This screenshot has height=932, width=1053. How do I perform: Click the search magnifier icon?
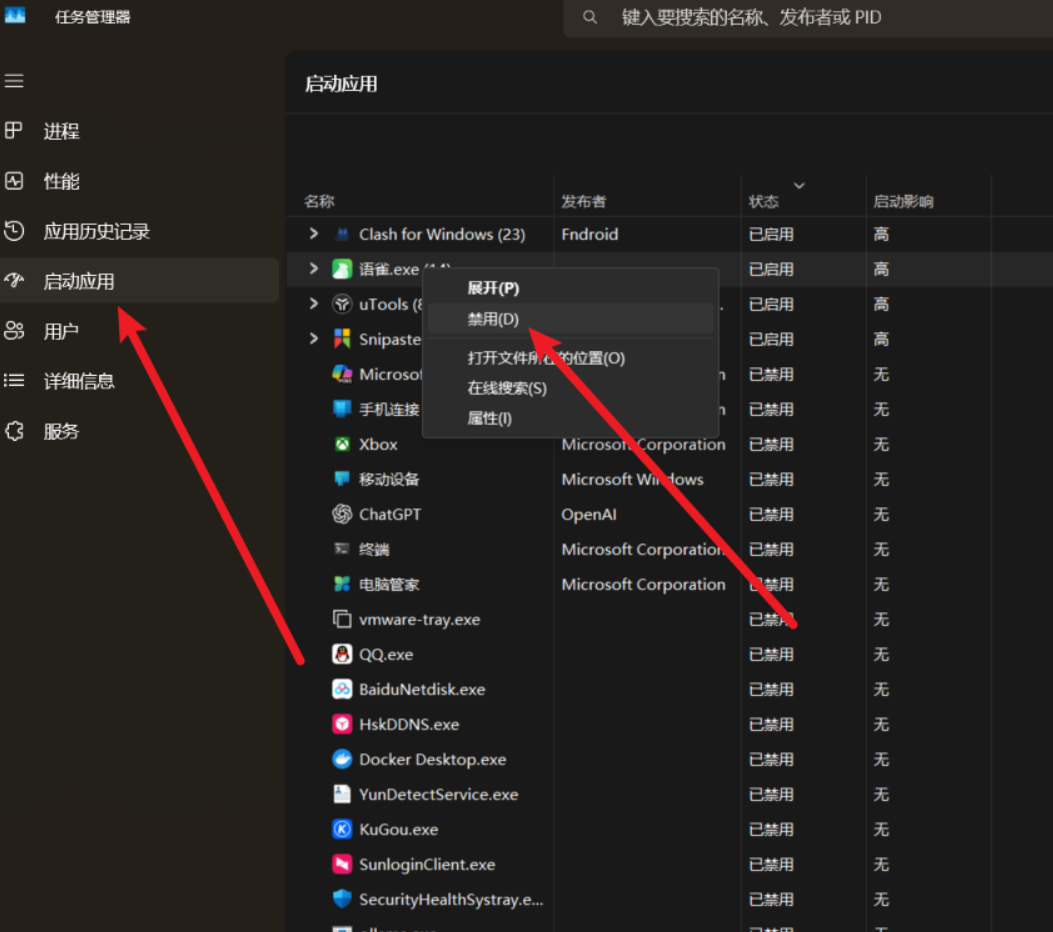[x=590, y=17]
